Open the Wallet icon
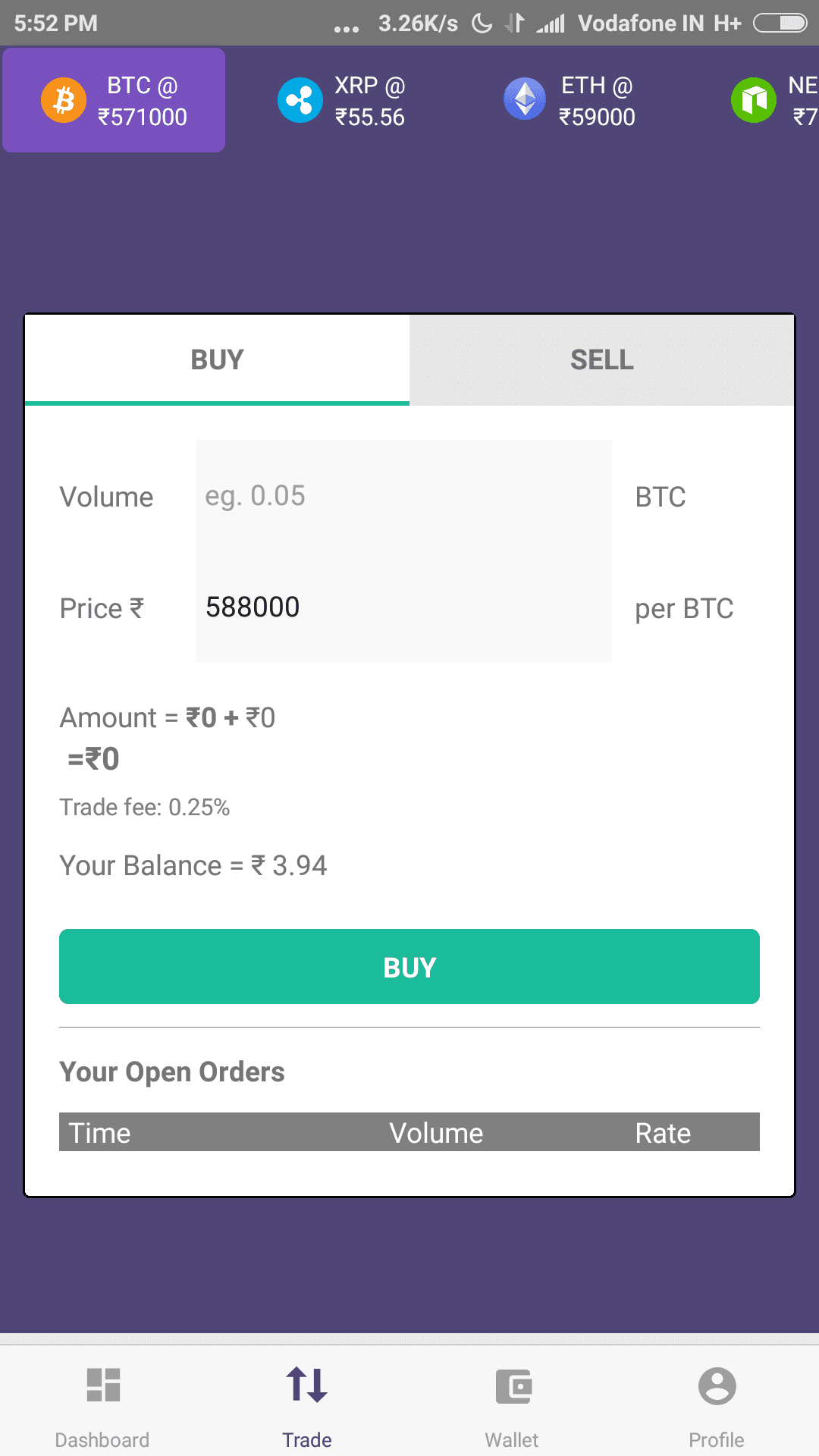This screenshot has height=1456, width=819. coord(513,1387)
